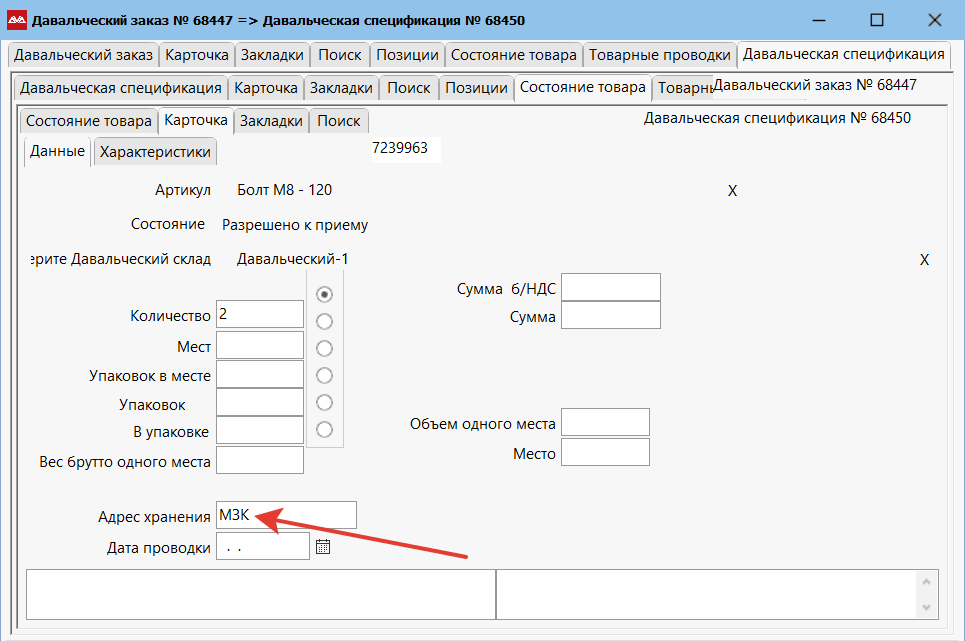
Task: Click the Объем одного места input field
Action: tap(605, 422)
